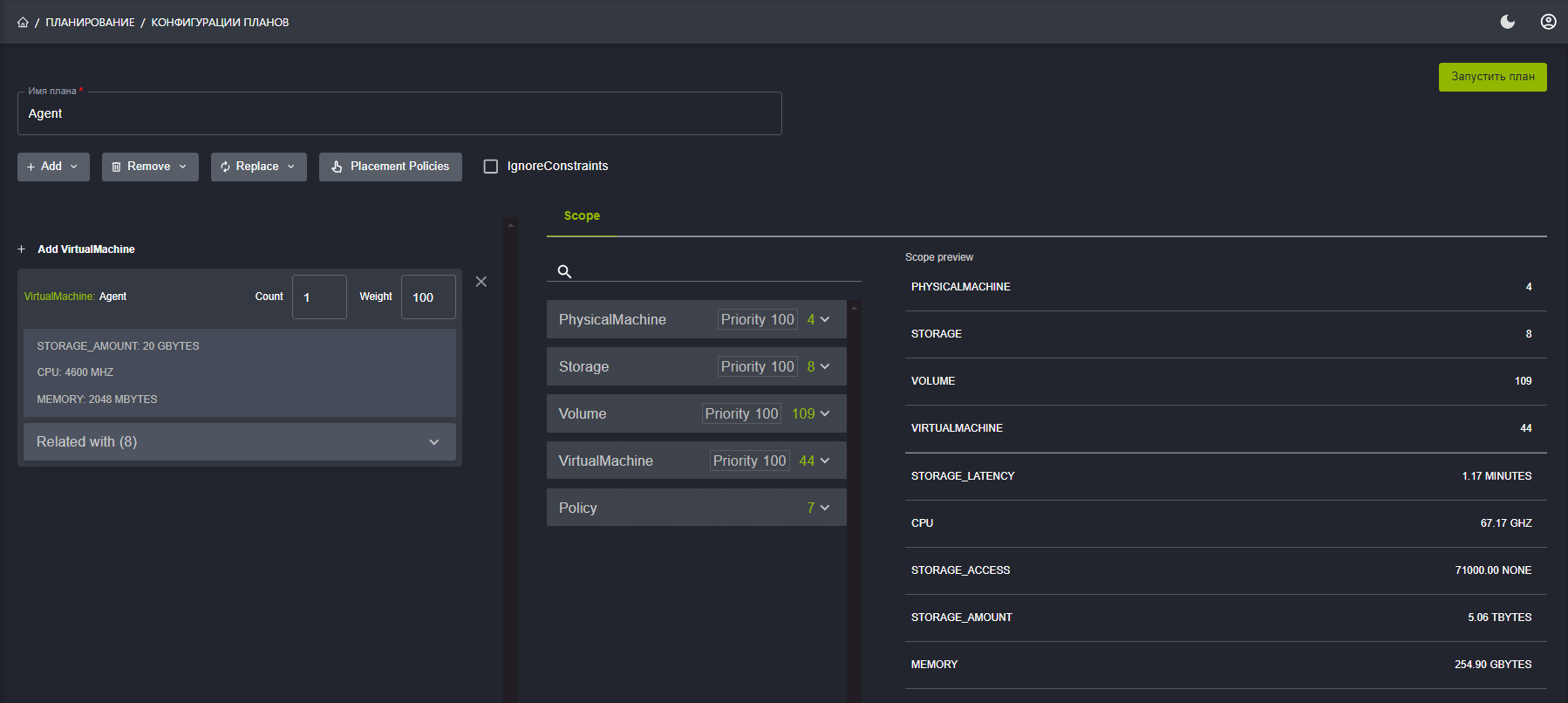1568x703 pixels.
Task: Click the VirtualMachine: Agent label
Action: click(x=75, y=297)
